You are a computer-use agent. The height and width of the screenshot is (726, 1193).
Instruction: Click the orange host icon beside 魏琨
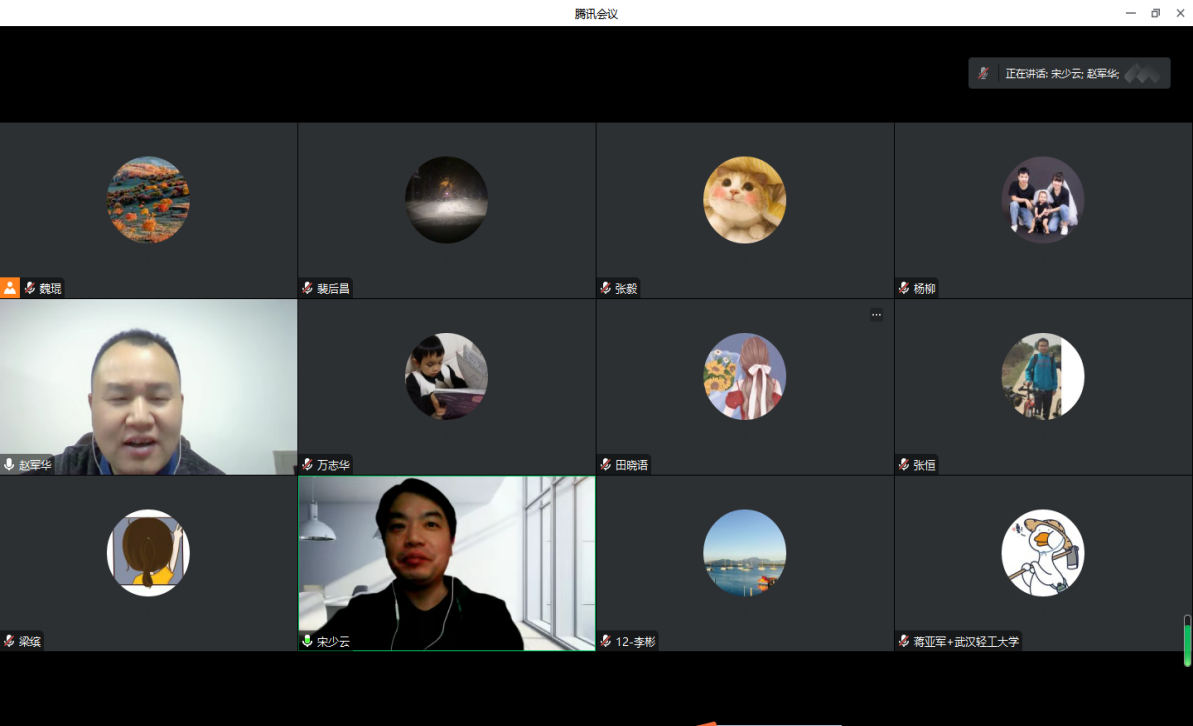tap(10, 288)
